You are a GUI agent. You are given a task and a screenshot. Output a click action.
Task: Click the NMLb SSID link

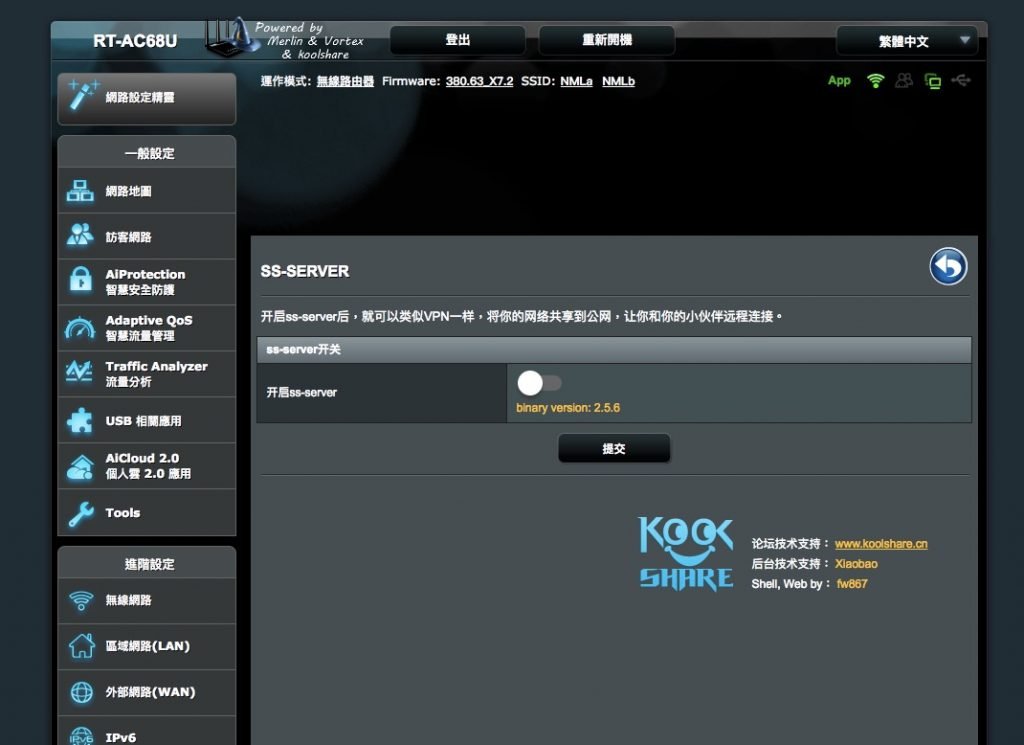tap(618, 81)
